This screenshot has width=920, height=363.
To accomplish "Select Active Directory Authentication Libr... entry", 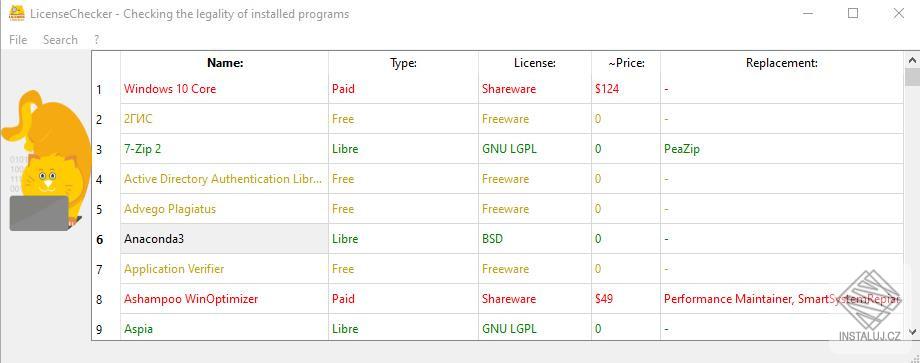I will [x=223, y=179].
